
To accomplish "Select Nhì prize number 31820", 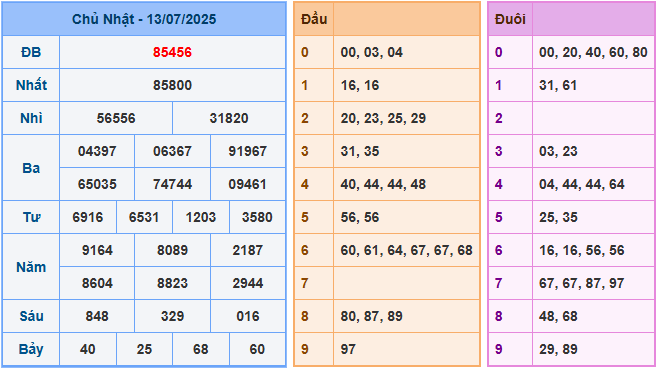I will coord(229,118).
